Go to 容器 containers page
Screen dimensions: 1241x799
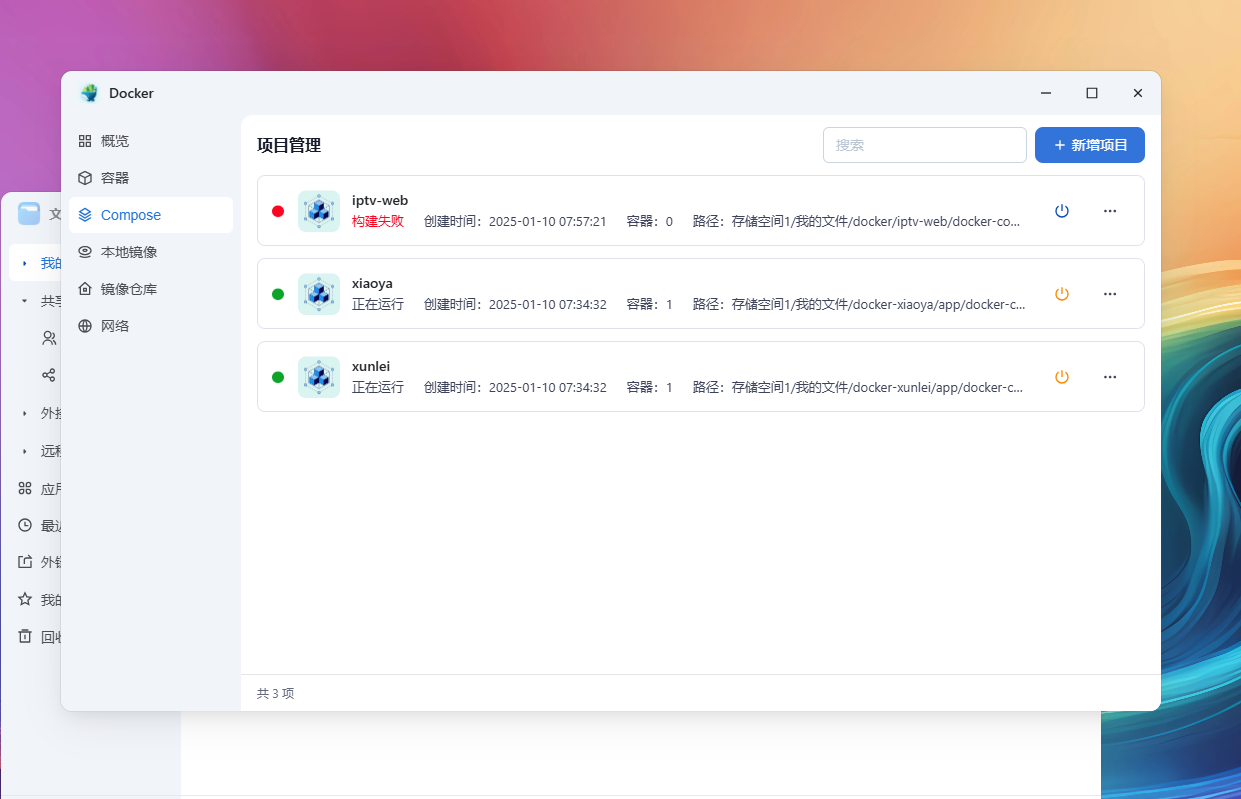pos(150,178)
